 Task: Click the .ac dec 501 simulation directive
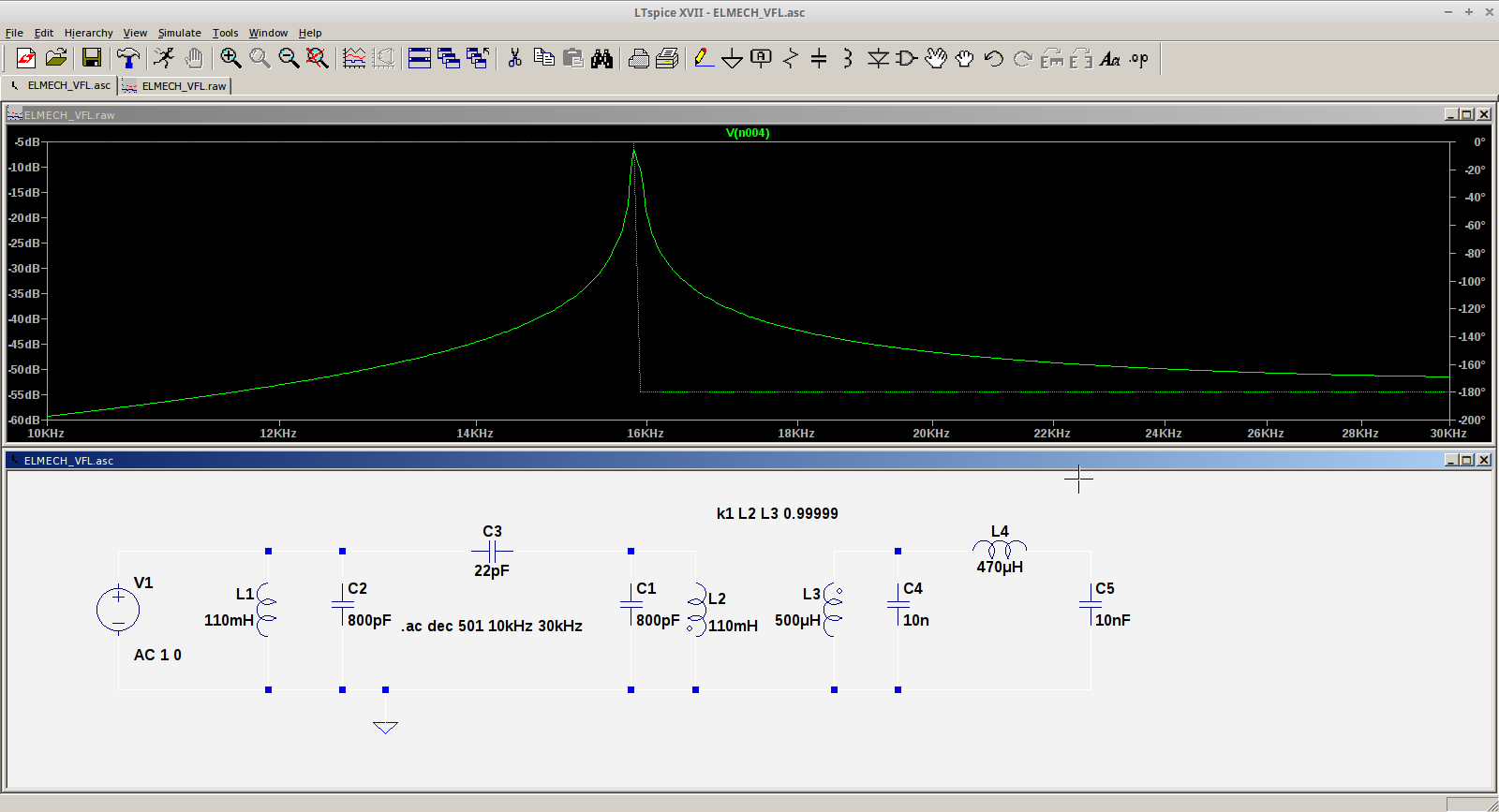pos(492,626)
